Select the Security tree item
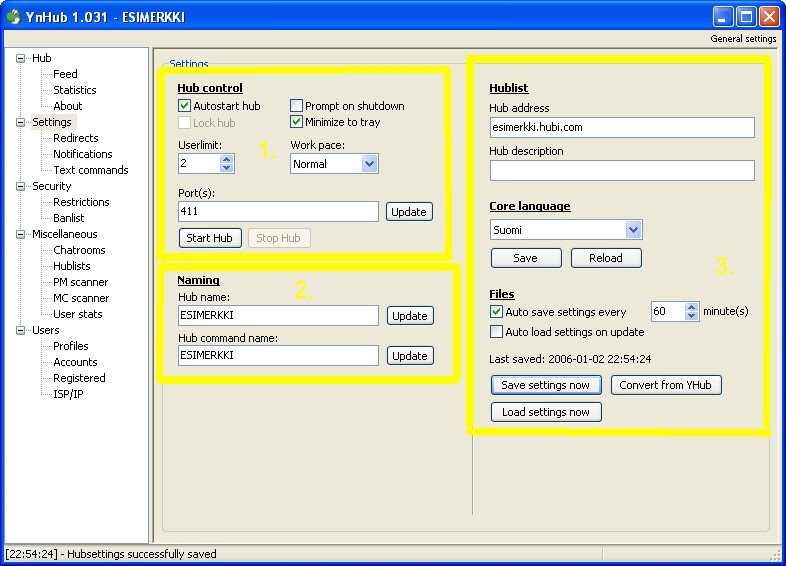 point(52,186)
